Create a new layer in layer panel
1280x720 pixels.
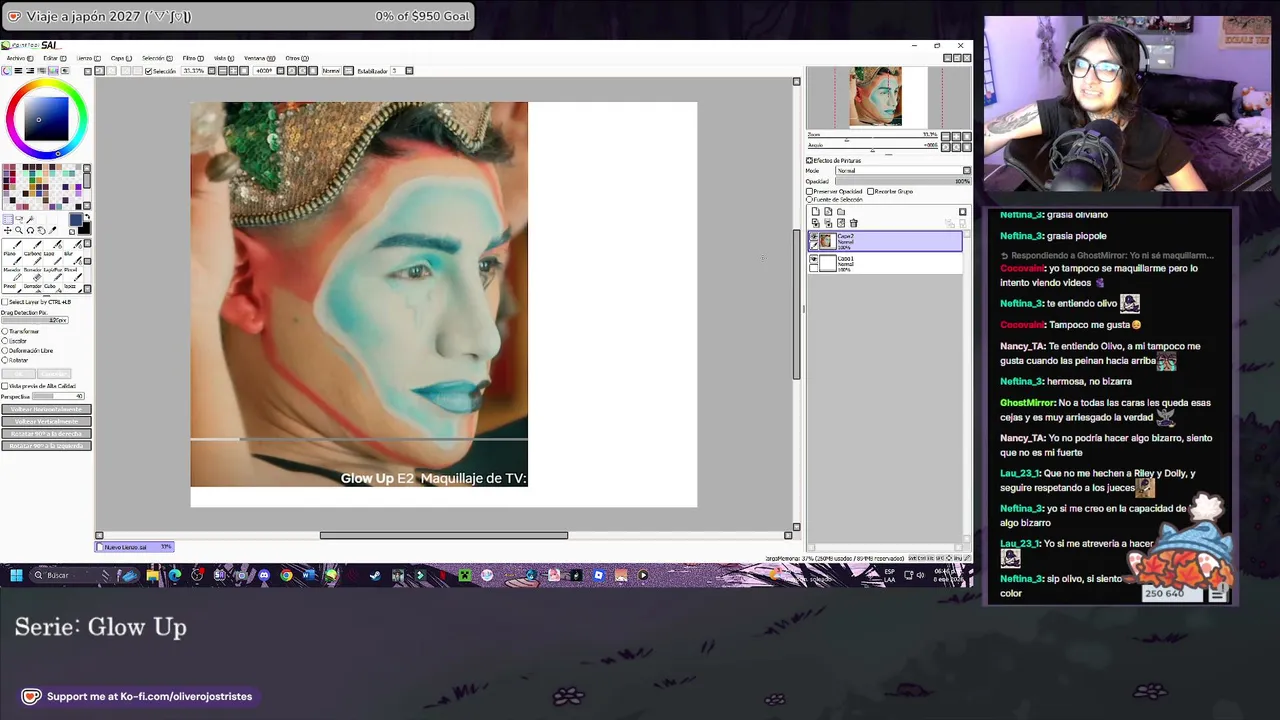(816, 211)
